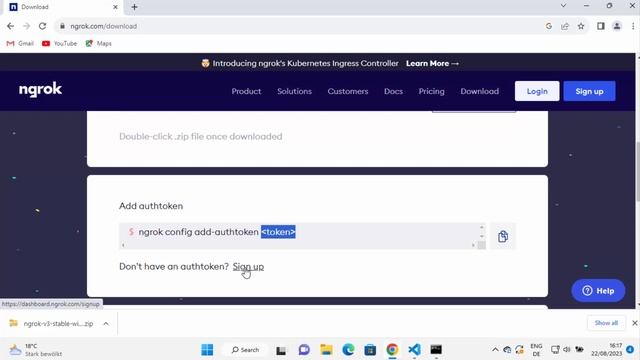Open Microsoft Store from the taskbar
The image size is (640, 360).
tap(370, 350)
